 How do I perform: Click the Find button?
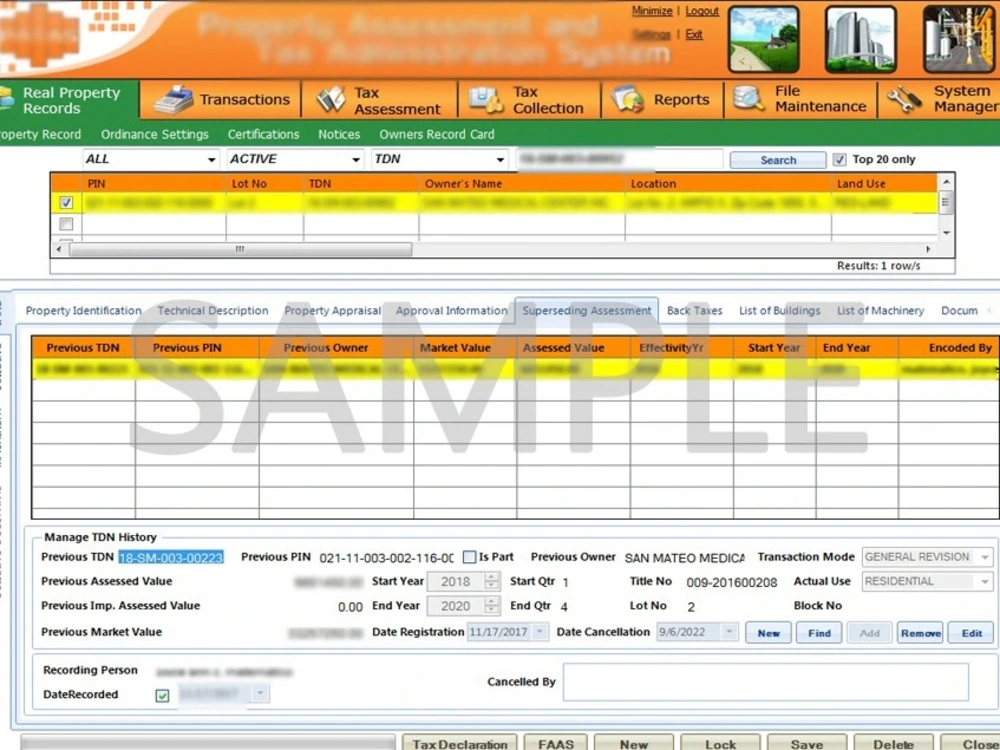coord(819,633)
